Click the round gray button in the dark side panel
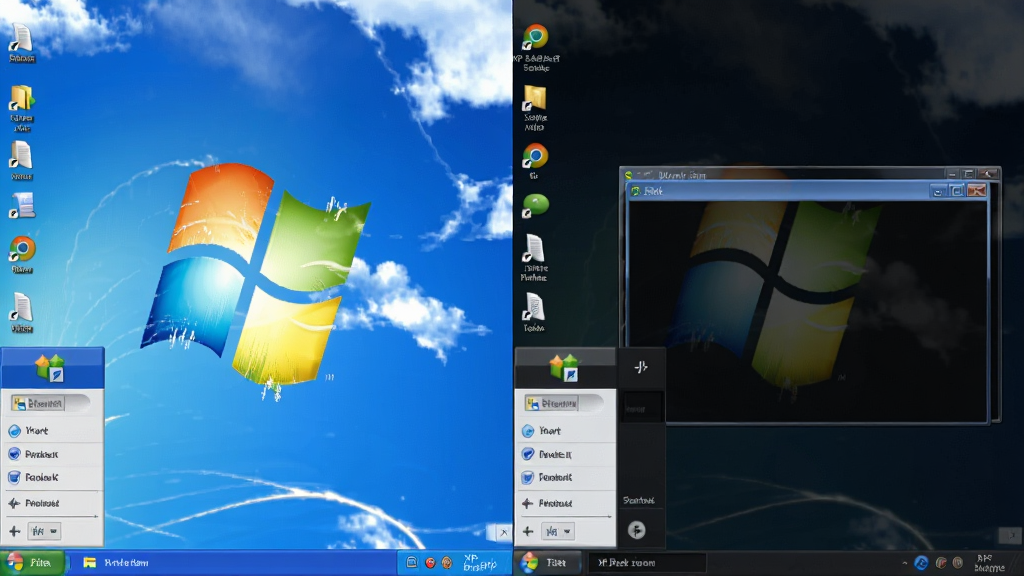This screenshot has width=1024, height=576. click(637, 530)
